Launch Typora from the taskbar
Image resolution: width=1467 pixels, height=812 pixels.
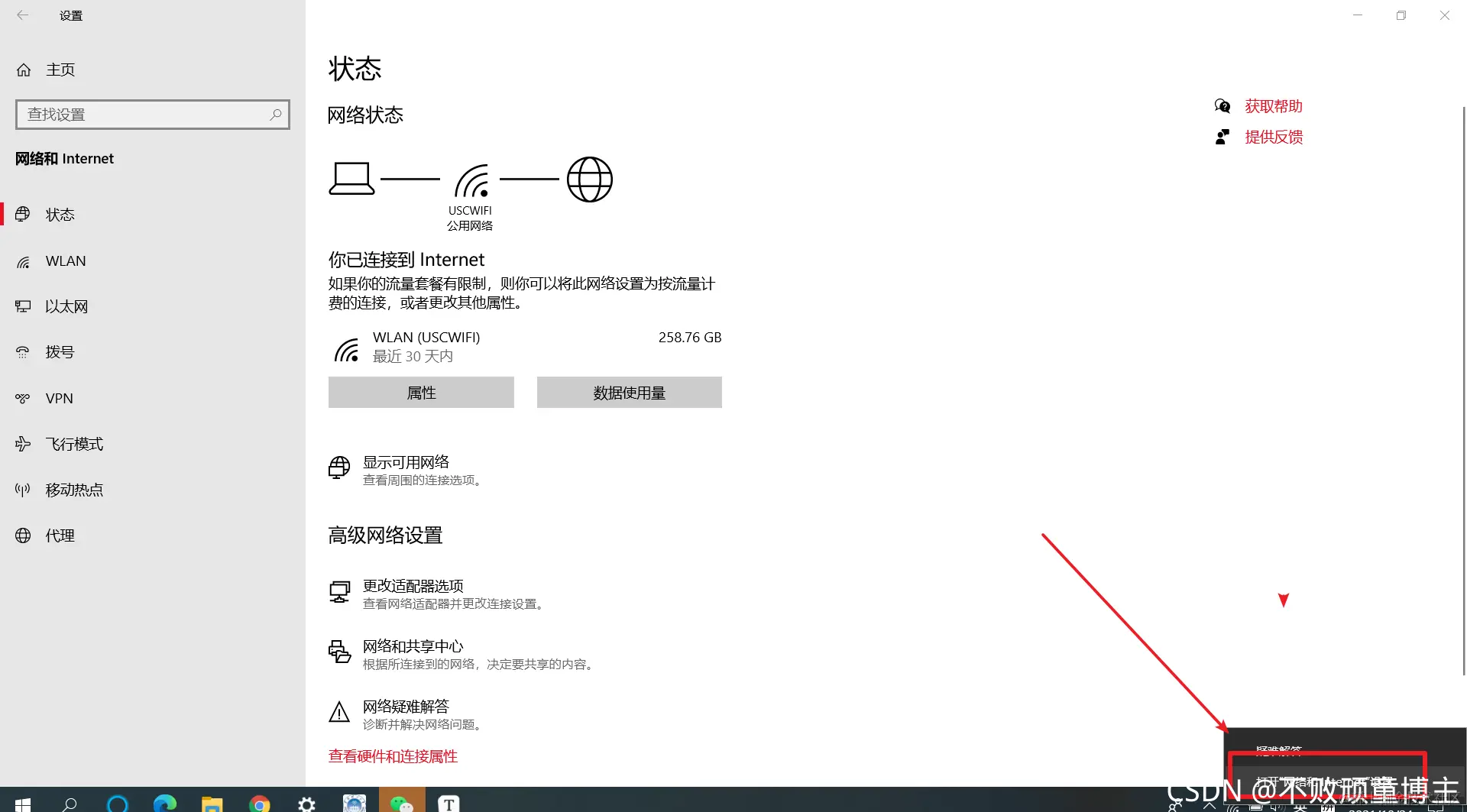coord(449,803)
